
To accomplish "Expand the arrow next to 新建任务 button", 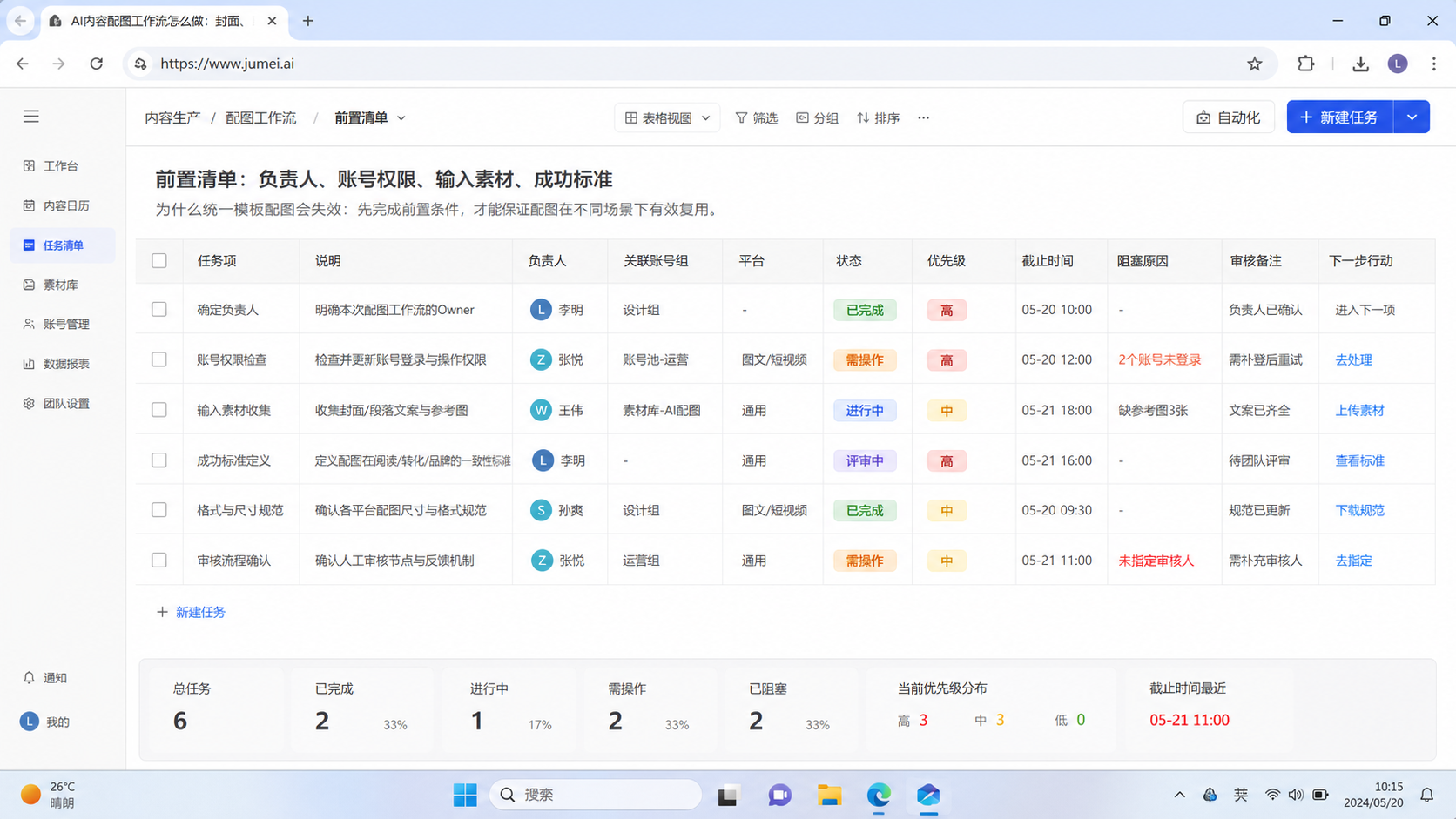I will tap(1412, 117).
